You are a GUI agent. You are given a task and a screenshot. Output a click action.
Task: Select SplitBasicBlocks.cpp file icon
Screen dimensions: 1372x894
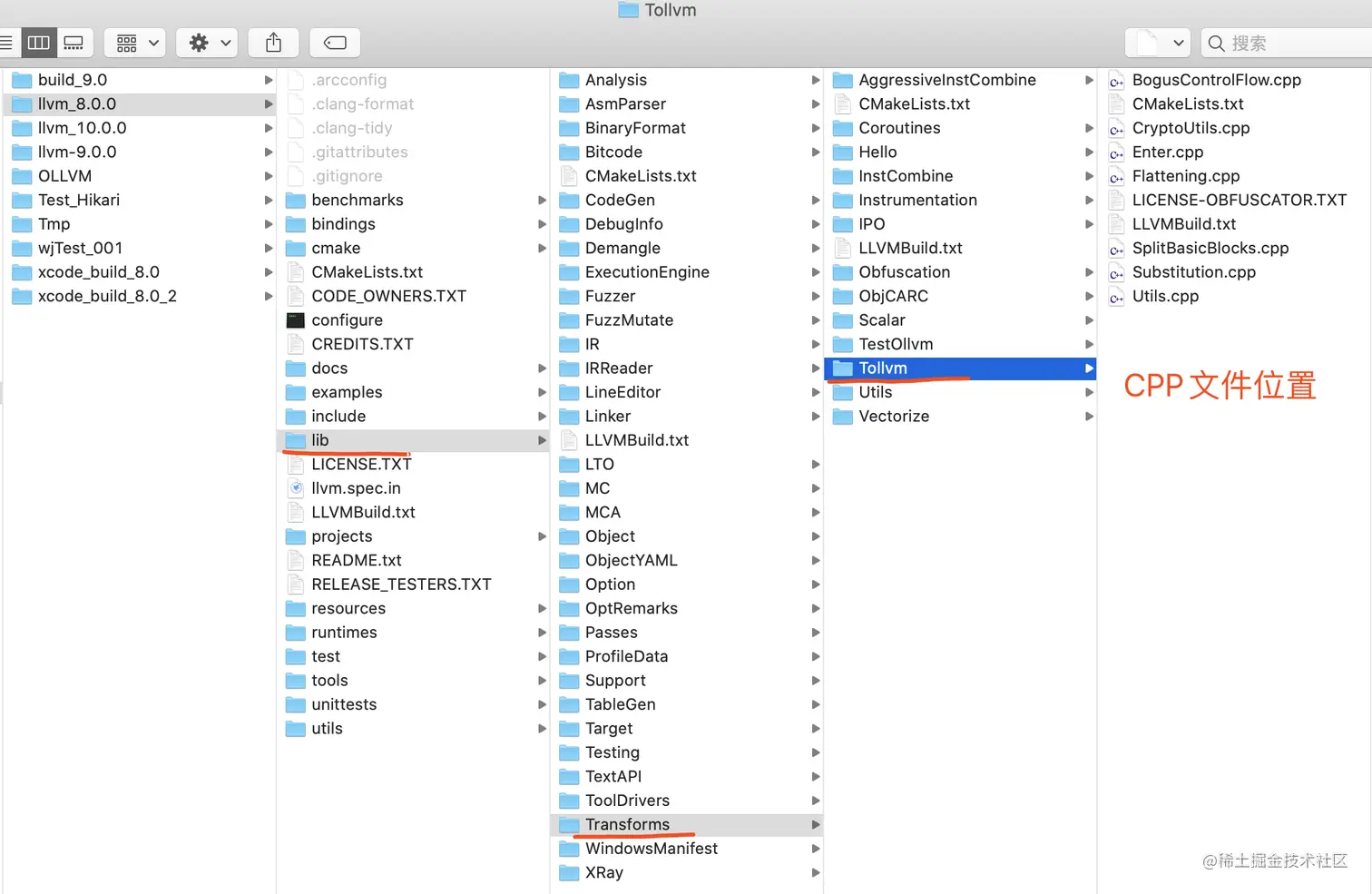[1117, 248]
